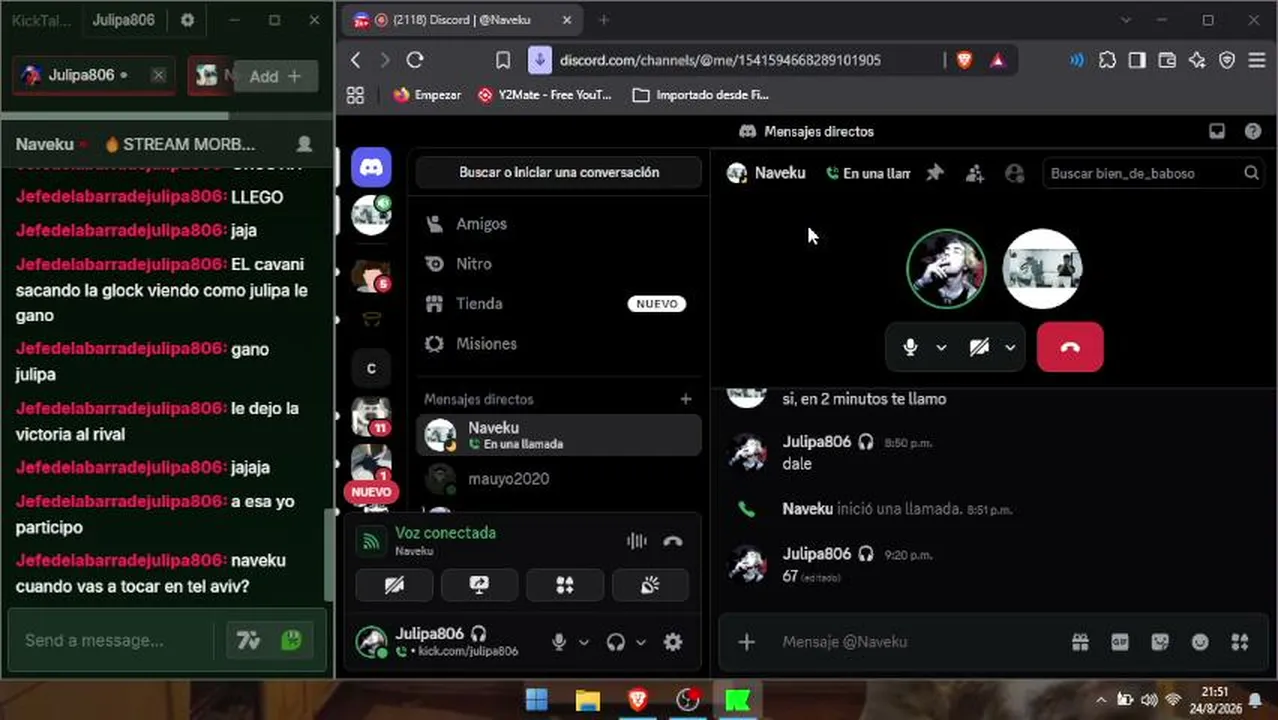This screenshot has width=1278, height=720.
Task: Open new browser tab plus button
Action: (x=603, y=20)
